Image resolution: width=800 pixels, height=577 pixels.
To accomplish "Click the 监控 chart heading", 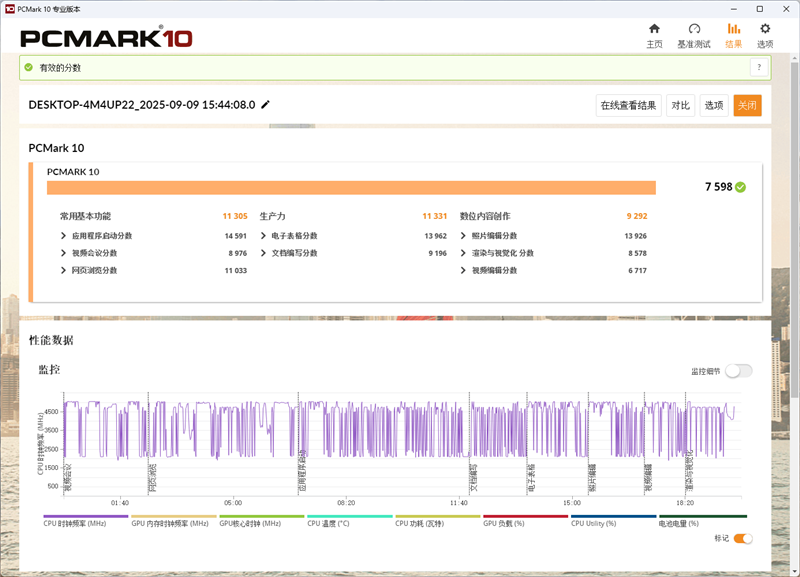I will 49,369.
